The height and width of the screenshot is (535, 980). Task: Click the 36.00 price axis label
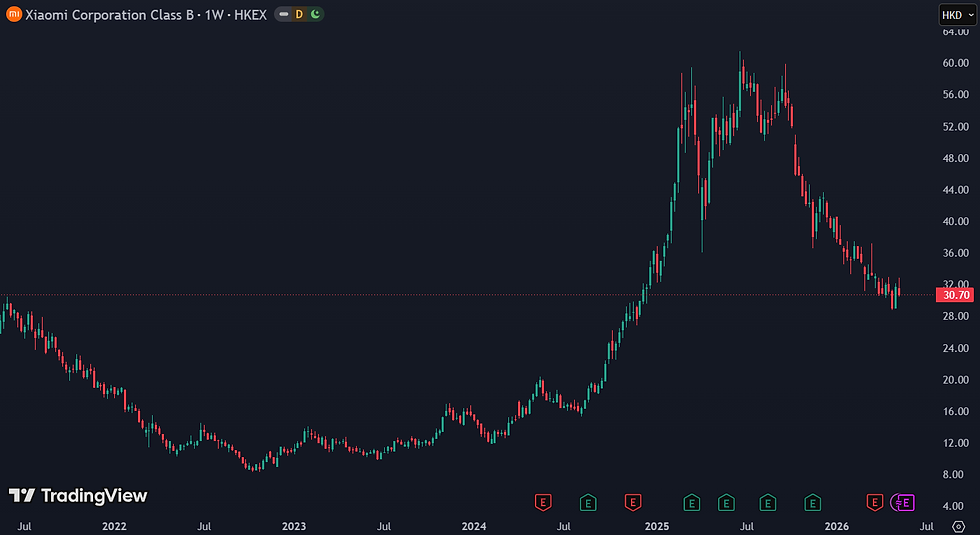click(956, 253)
